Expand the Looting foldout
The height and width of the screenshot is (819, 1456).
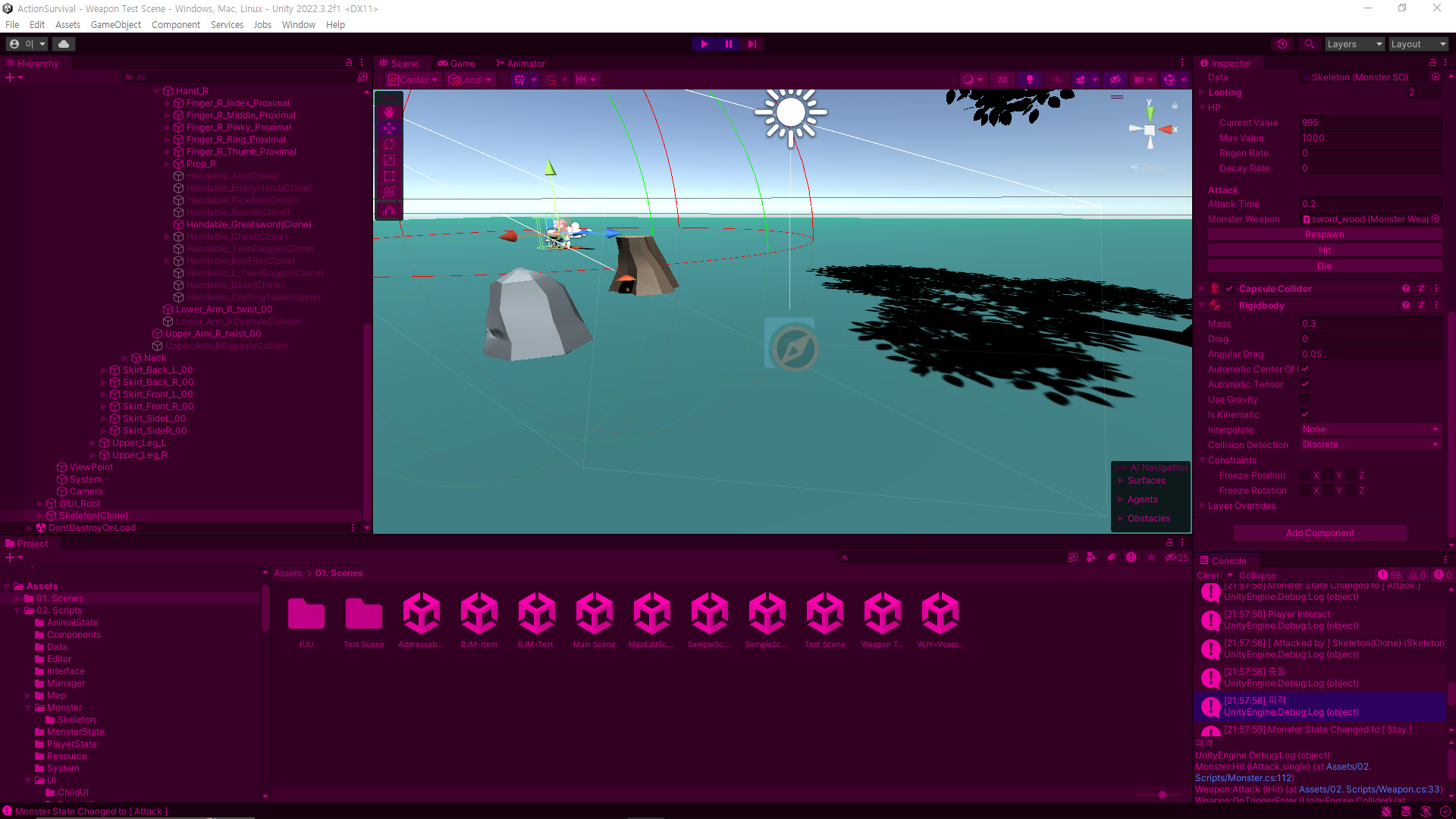tap(1202, 93)
